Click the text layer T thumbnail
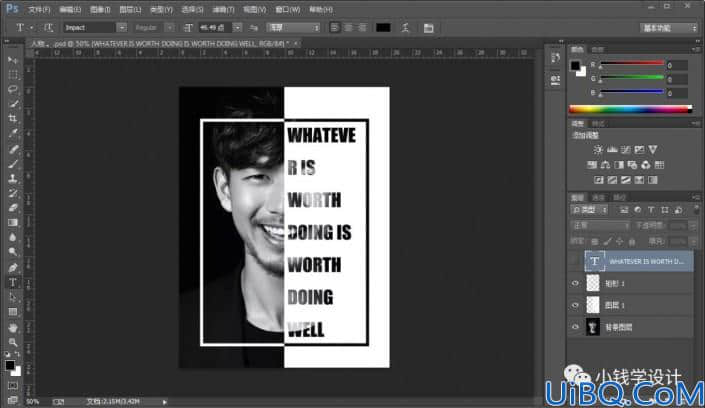This screenshot has width=705, height=408. (x=594, y=261)
